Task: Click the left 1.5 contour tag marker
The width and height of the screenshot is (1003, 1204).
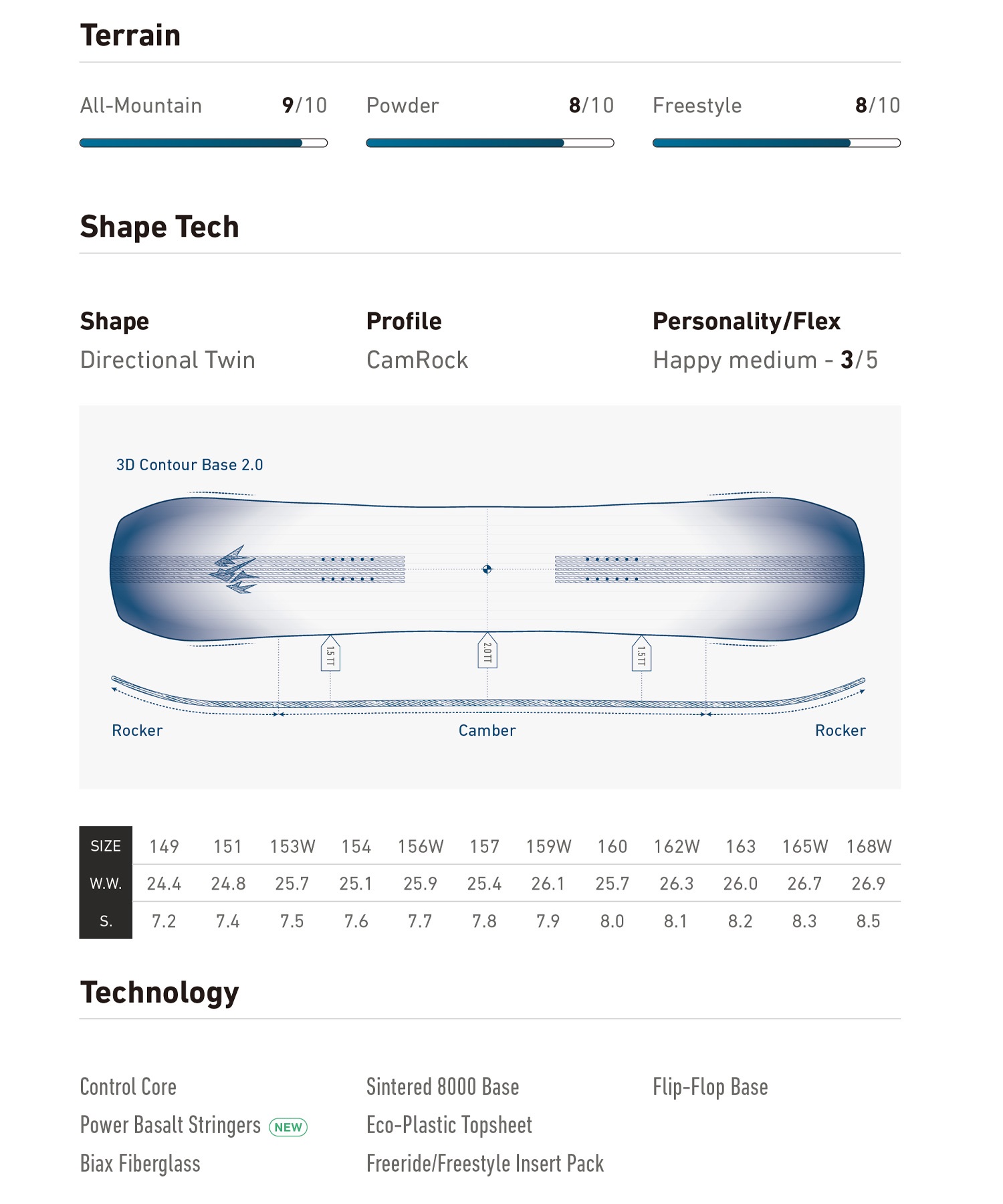Action: pyautogui.click(x=330, y=653)
